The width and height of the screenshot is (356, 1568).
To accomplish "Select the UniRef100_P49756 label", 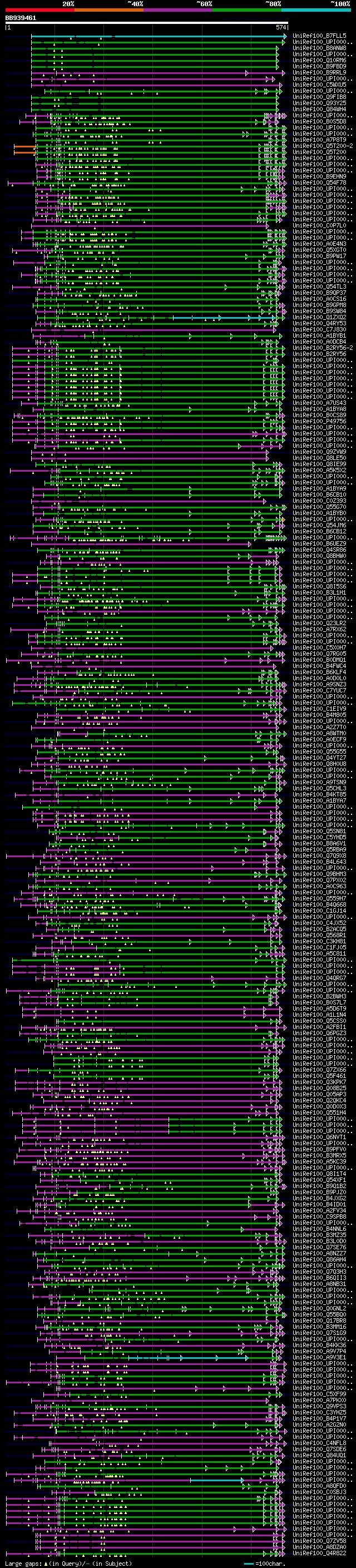I will pyautogui.click(x=319, y=421).
